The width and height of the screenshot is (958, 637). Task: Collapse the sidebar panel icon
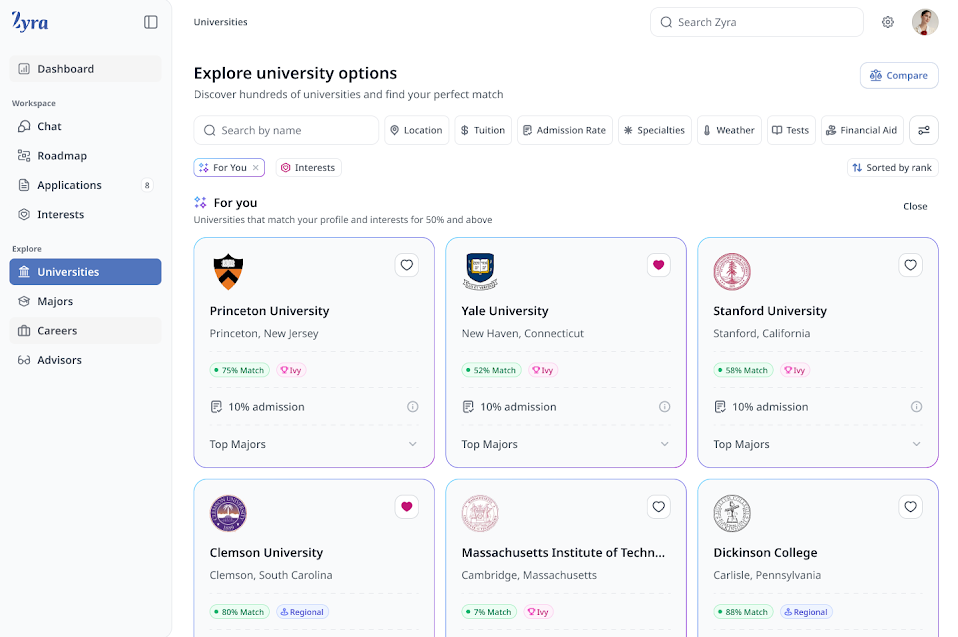point(151,23)
